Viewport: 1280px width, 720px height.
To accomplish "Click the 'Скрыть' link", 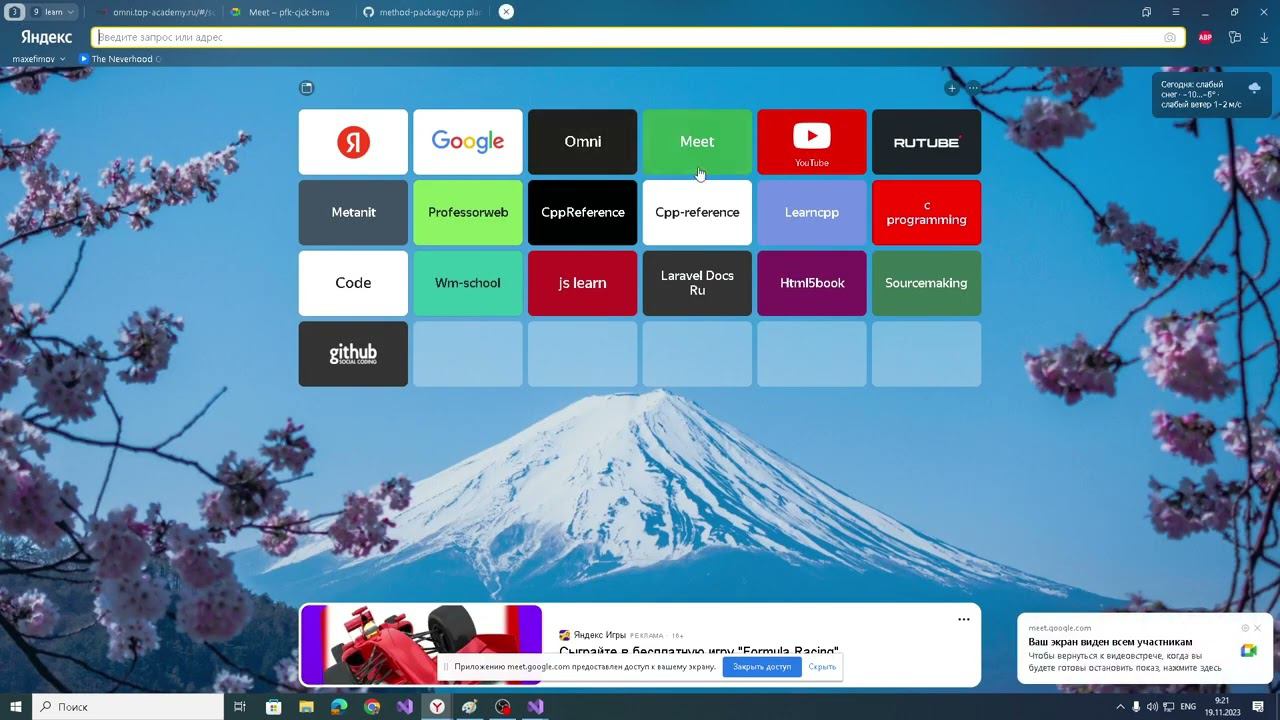I will click(x=822, y=667).
